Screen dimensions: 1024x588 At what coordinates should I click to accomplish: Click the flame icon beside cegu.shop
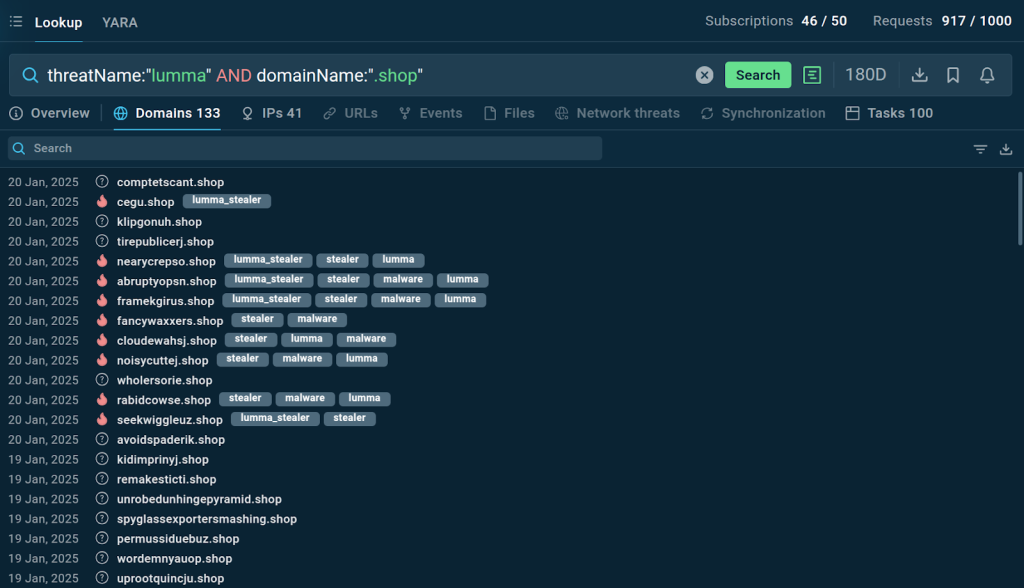(102, 202)
